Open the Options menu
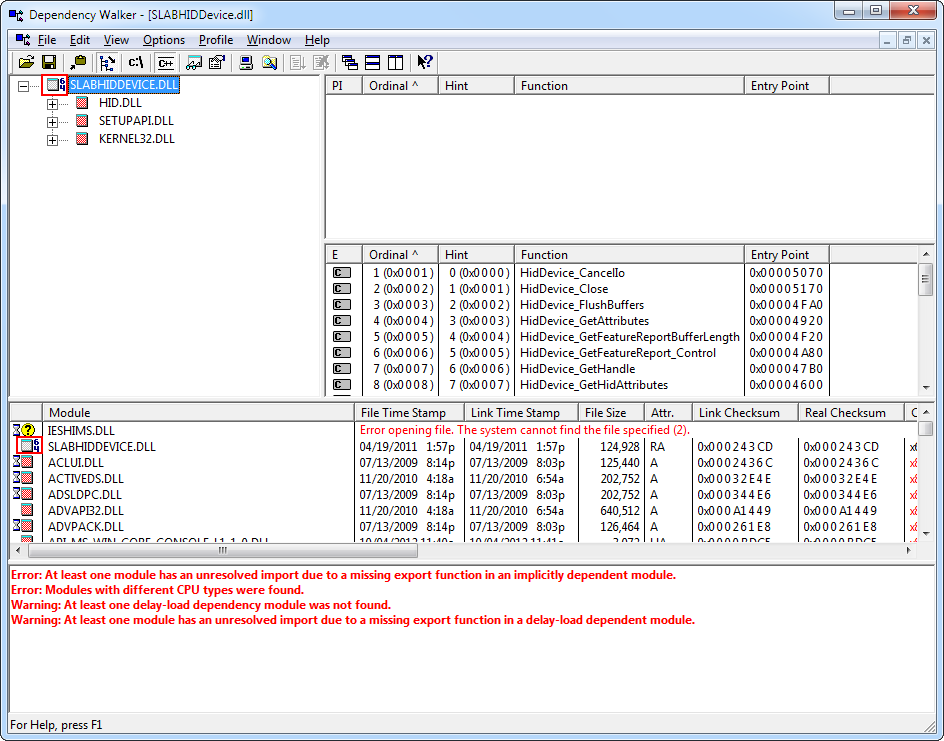944x741 pixels. coord(163,40)
